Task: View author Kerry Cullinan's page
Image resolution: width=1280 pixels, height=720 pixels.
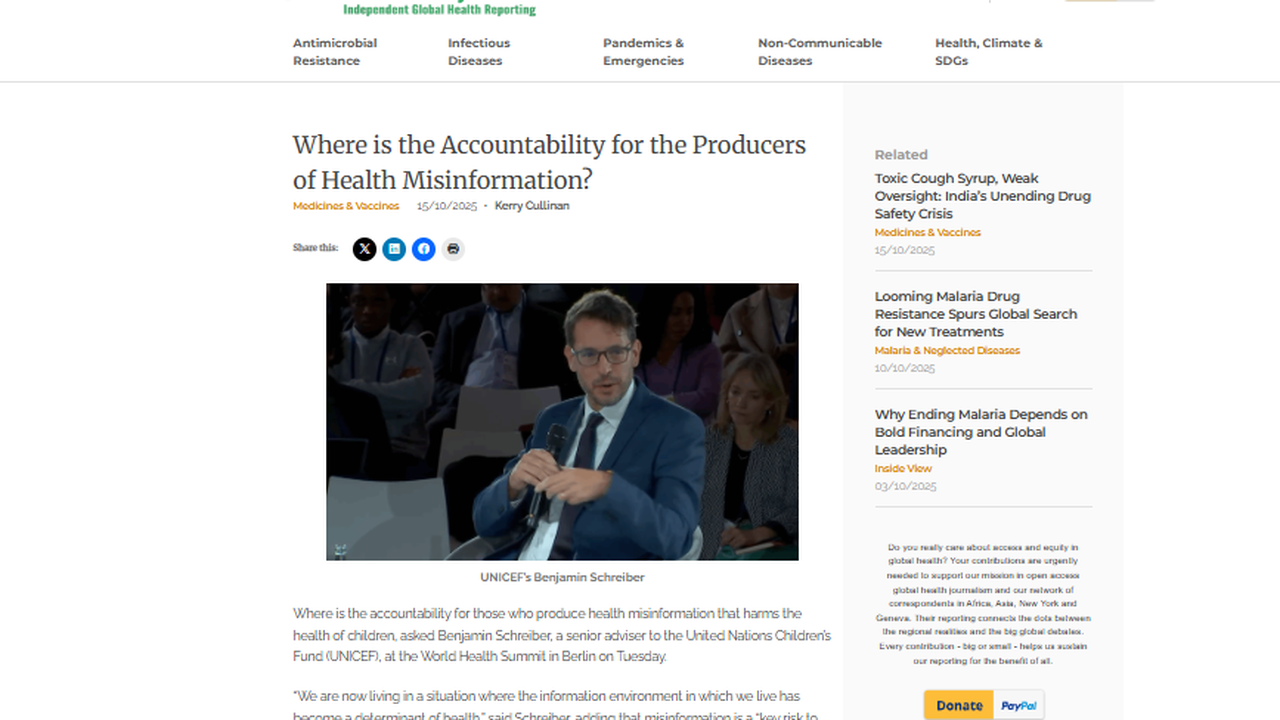Action: point(532,206)
